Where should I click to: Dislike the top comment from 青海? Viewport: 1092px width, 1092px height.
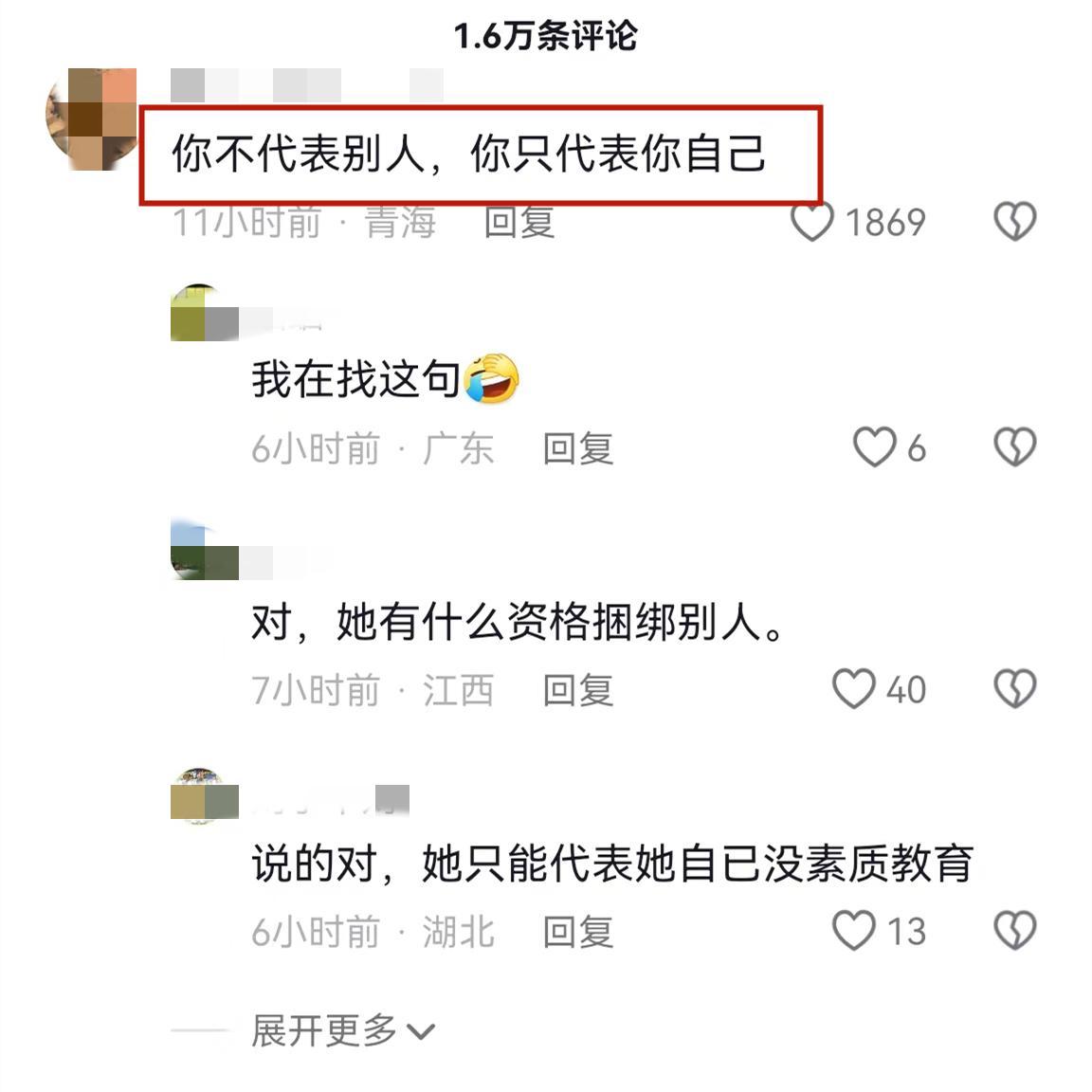point(1014,222)
